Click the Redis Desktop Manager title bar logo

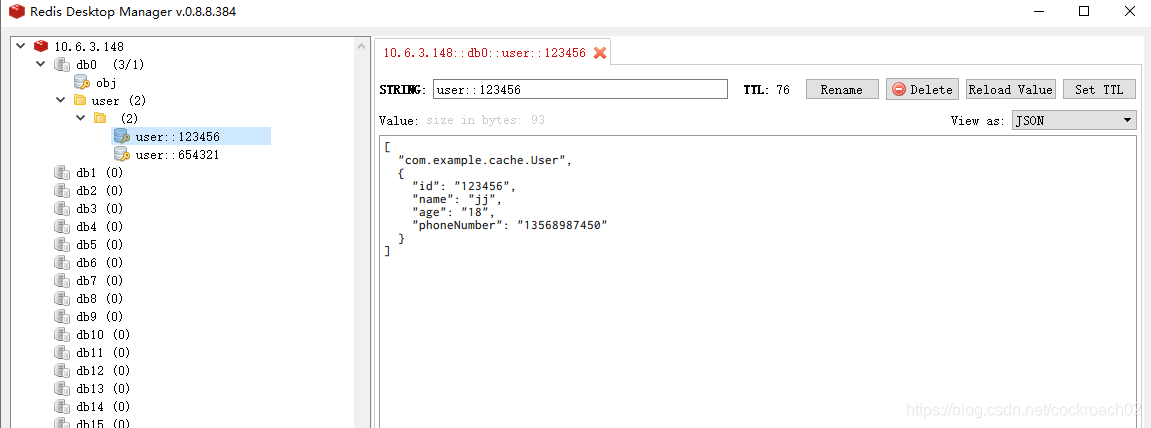coord(16,11)
